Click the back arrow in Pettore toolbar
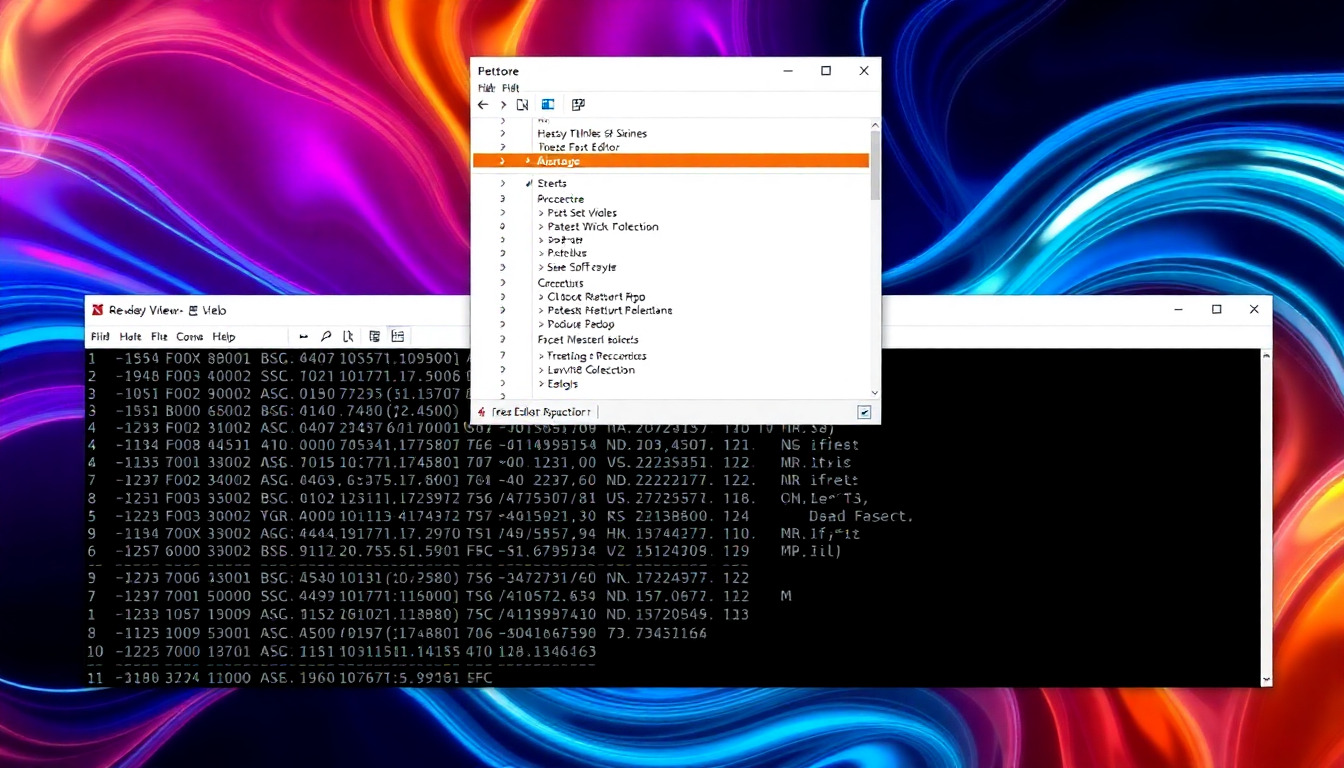This screenshot has height=768, width=1344. coord(483,105)
